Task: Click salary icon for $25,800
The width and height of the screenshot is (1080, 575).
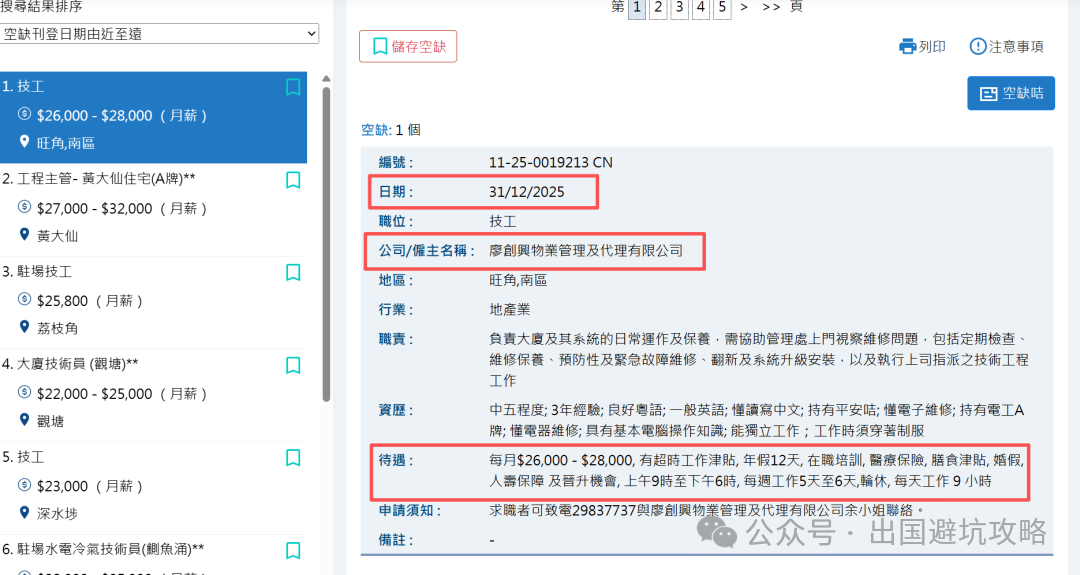Action: [x=24, y=299]
